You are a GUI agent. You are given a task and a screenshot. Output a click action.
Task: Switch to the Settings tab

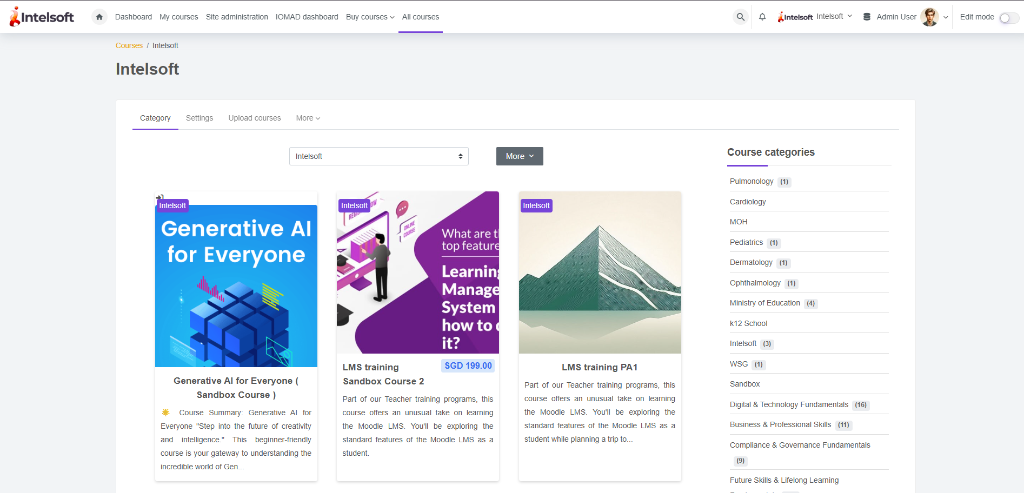(199, 118)
